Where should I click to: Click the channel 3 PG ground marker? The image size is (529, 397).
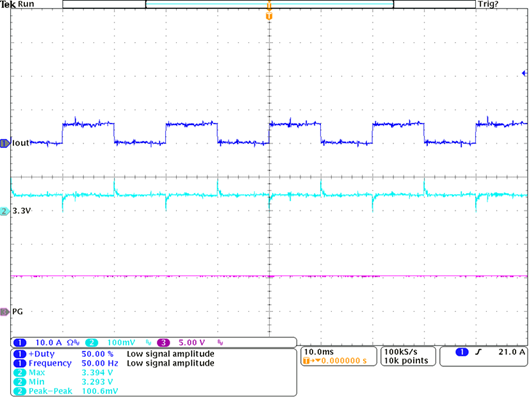pyautogui.click(x=5, y=312)
